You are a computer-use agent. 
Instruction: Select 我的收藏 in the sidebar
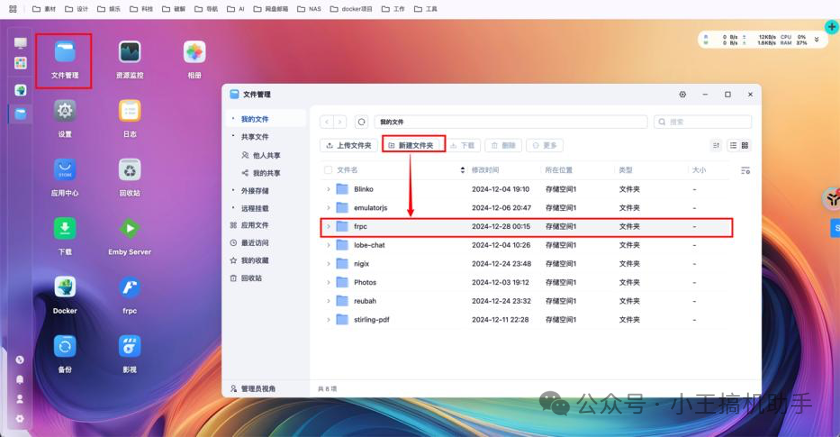pyautogui.click(x=255, y=260)
